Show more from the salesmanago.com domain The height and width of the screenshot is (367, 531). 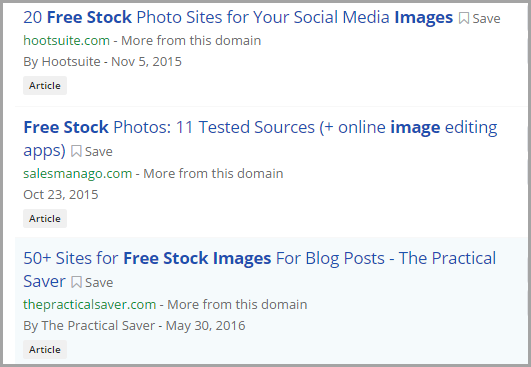pyautogui.click(x=213, y=174)
